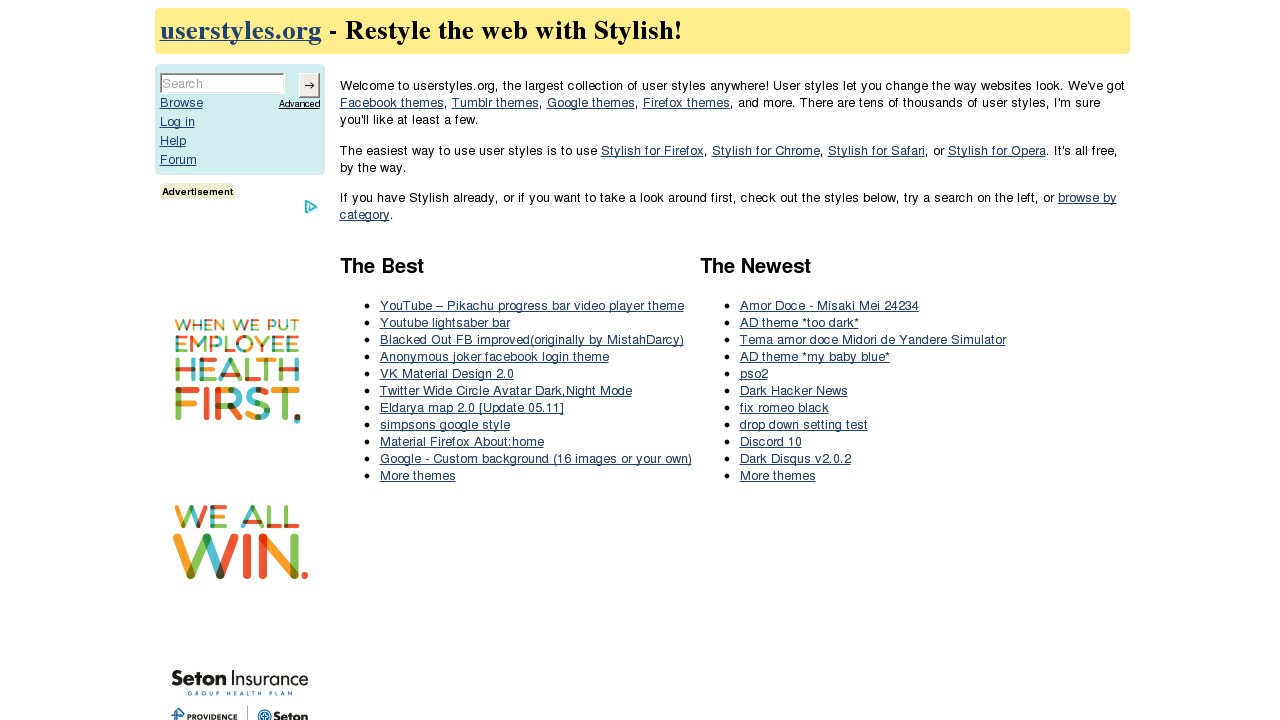Visit the Forum from sidebar
Screen dimensions: 1280x720
(178, 160)
